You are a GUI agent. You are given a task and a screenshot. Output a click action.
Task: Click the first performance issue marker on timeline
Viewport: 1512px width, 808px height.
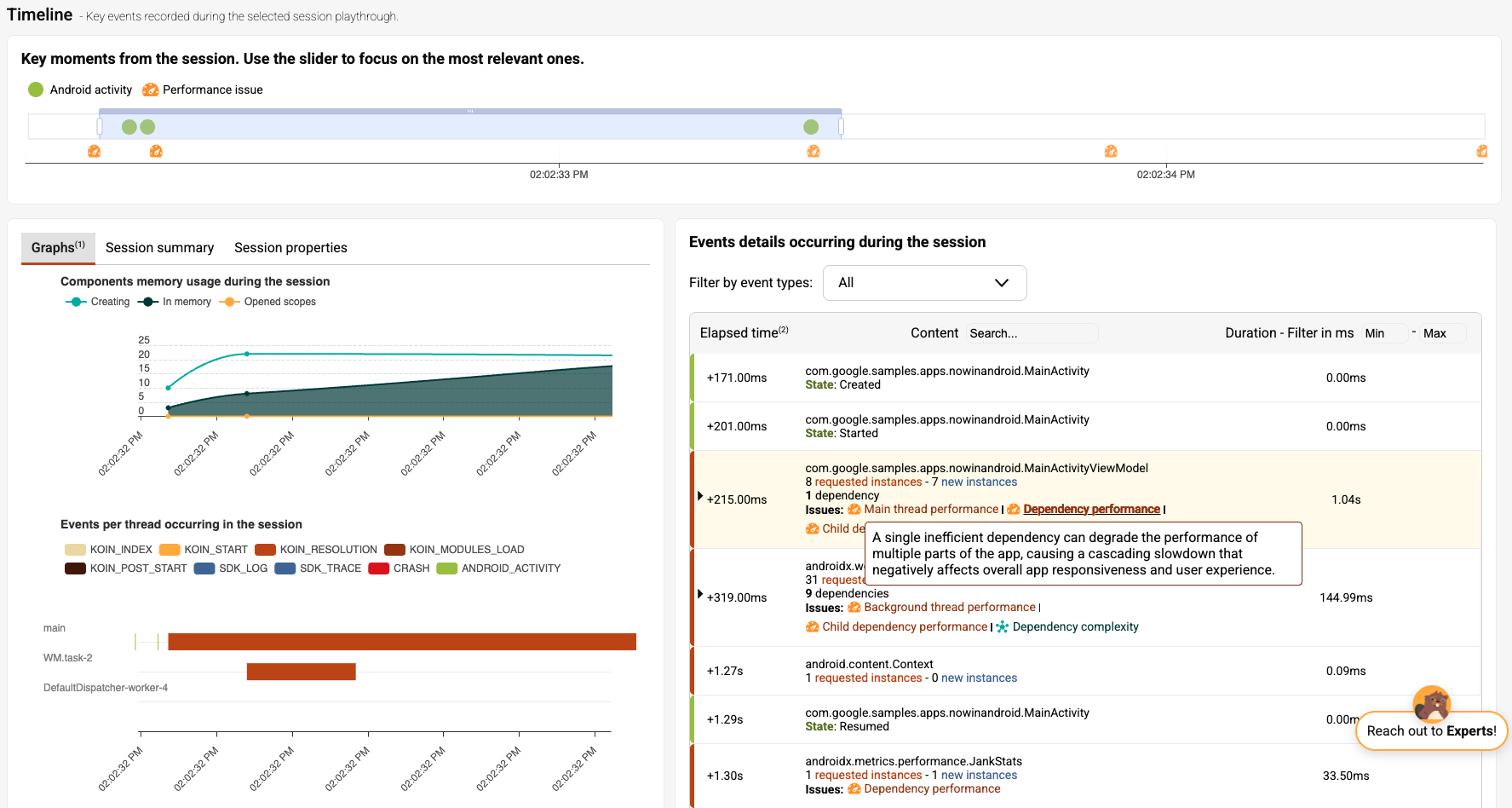click(95, 152)
